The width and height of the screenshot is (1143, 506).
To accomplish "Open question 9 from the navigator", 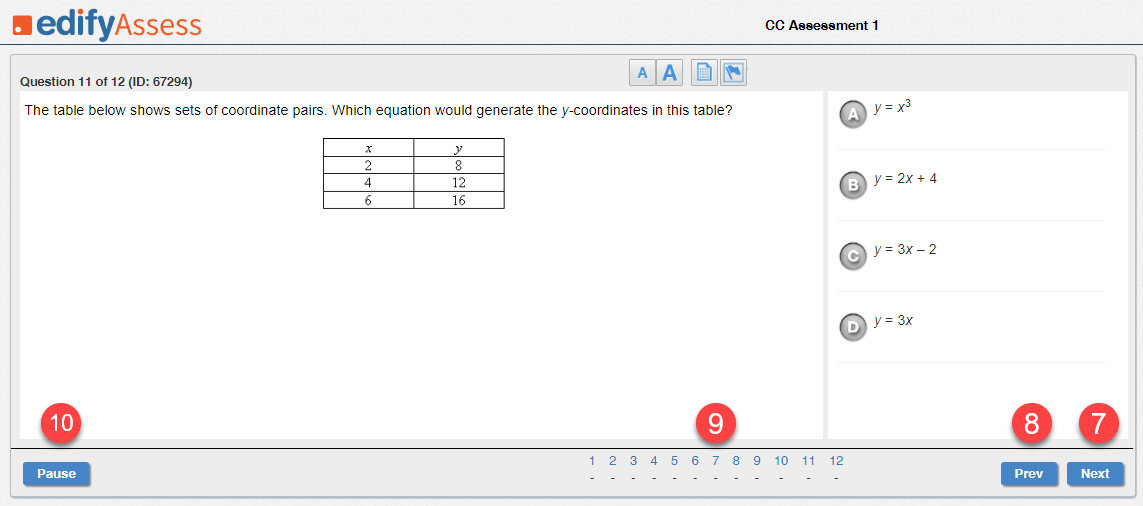I will tap(757, 461).
